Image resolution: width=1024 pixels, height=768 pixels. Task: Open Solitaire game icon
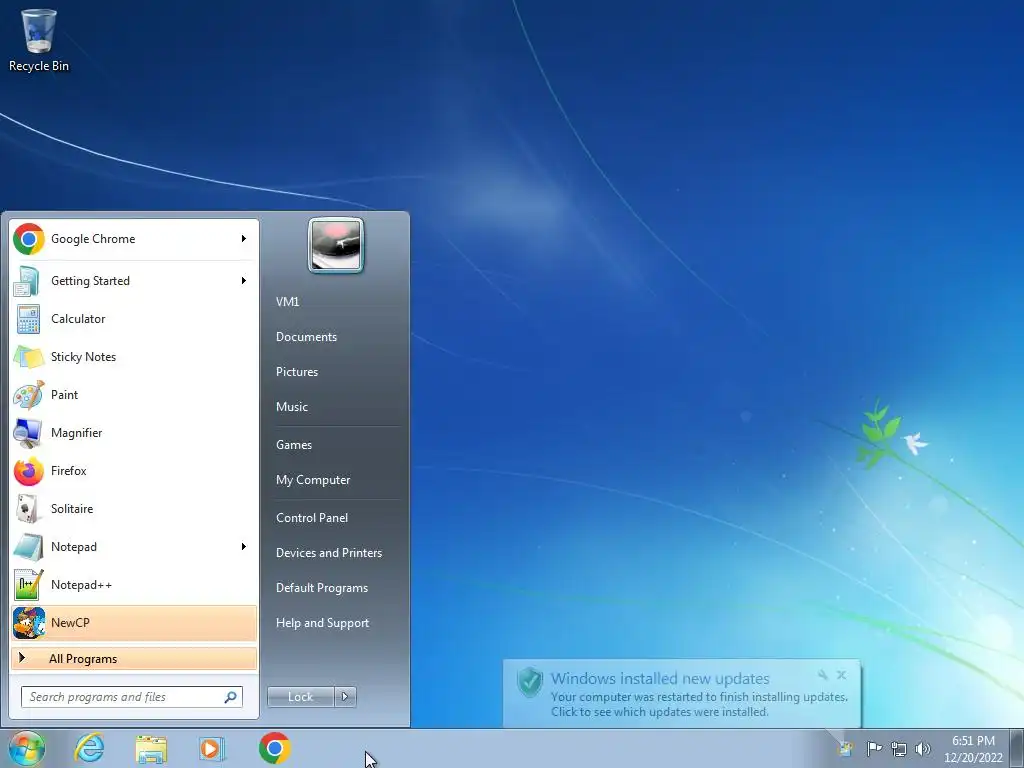click(x=27, y=509)
